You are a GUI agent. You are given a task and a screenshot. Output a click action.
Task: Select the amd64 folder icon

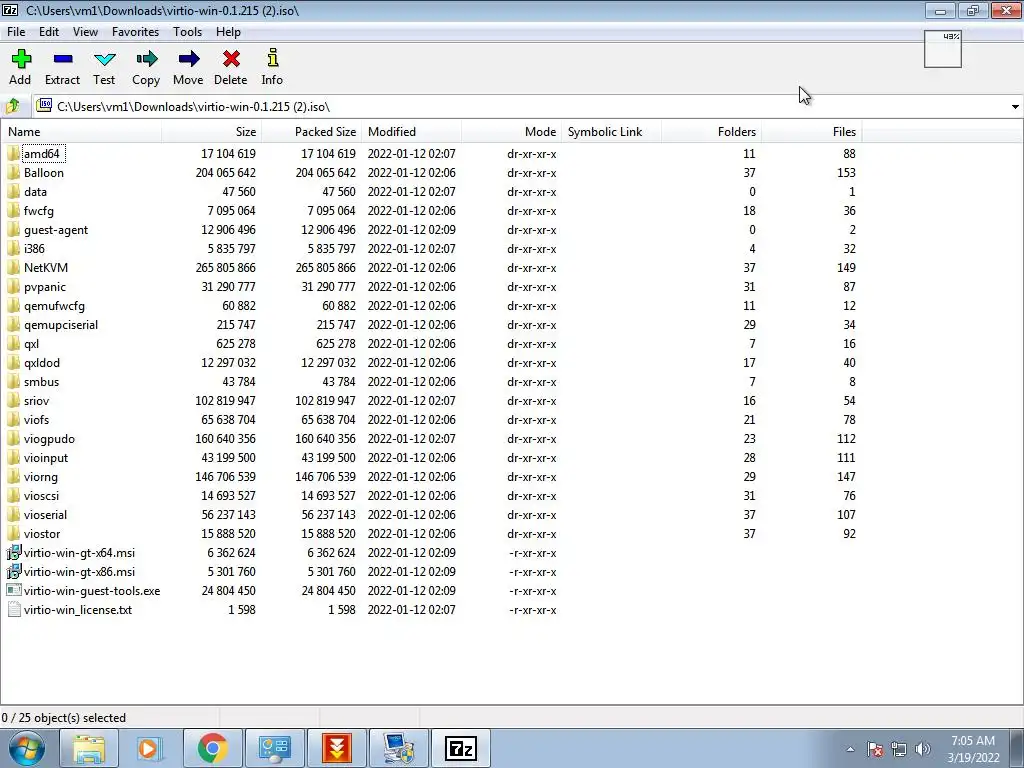(13, 153)
